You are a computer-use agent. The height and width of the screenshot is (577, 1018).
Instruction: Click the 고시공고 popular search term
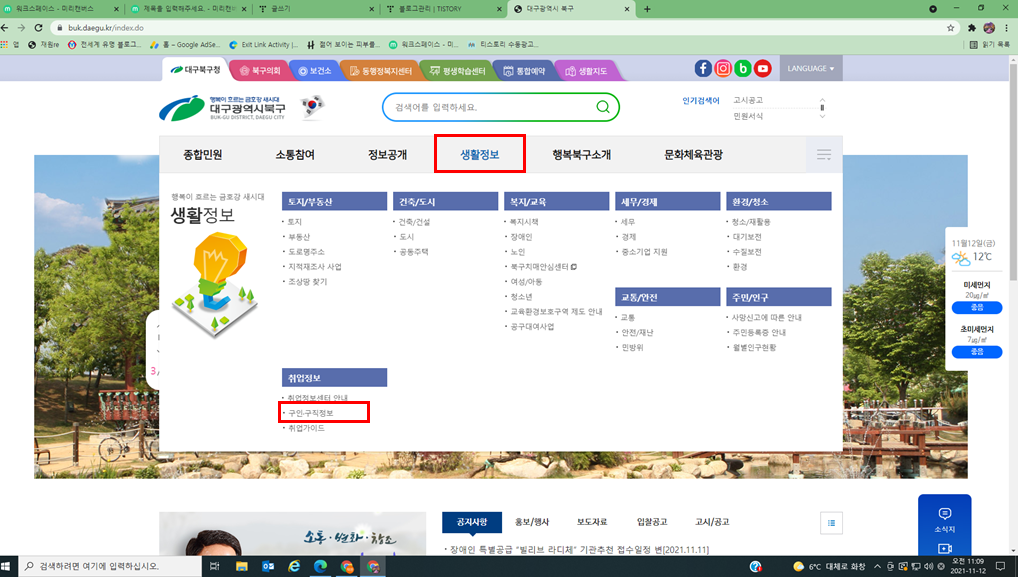pyautogui.click(x=748, y=100)
